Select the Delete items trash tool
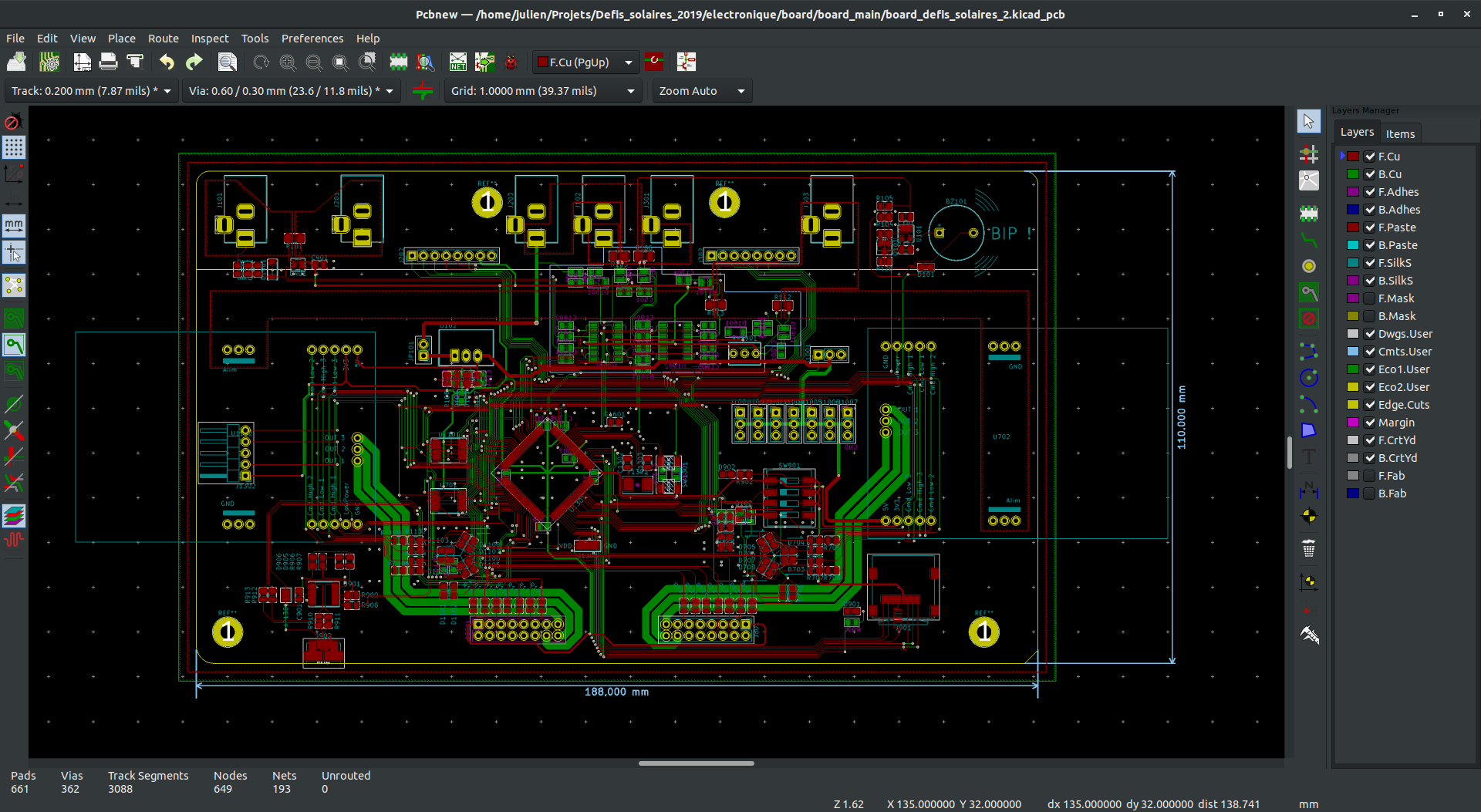This screenshot has width=1481, height=812. point(1309,549)
